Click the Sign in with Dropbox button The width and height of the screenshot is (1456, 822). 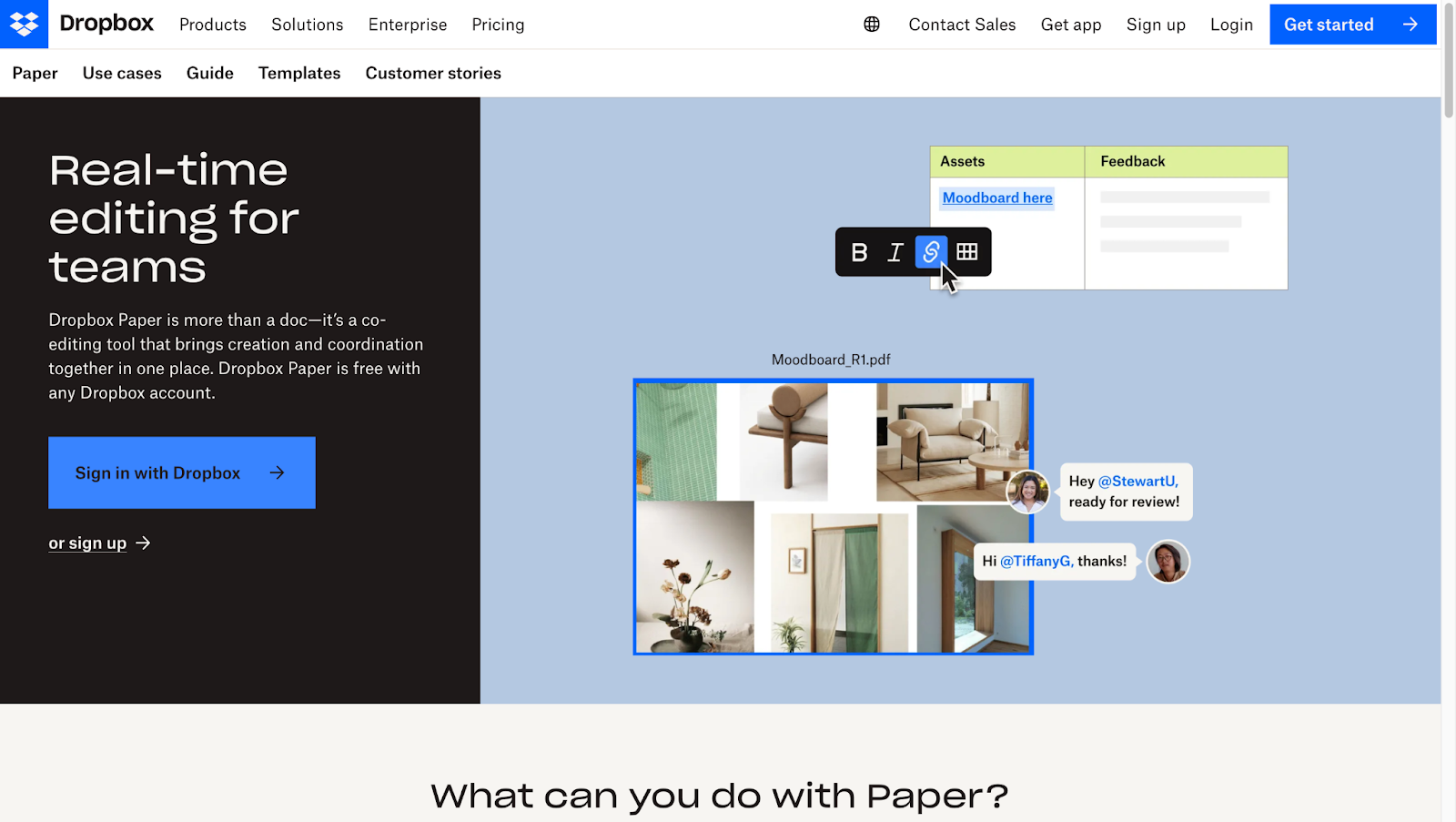182,472
